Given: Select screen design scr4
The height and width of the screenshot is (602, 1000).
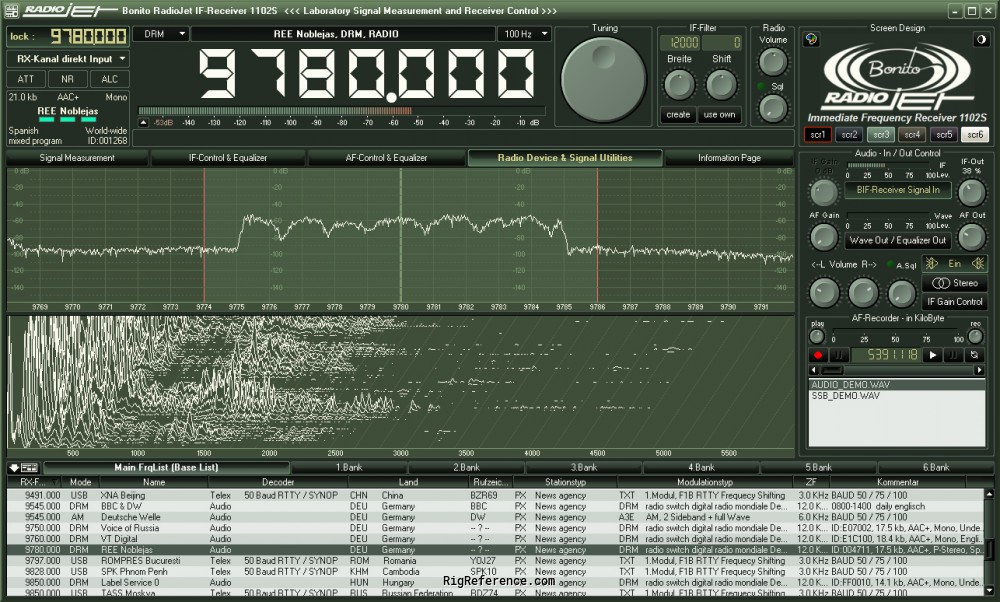Looking at the screenshot, I should click(912, 135).
